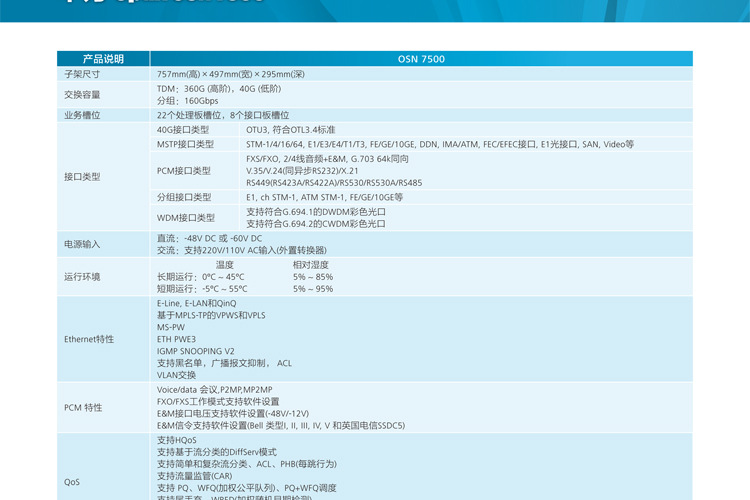The height and width of the screenshot is (500, 750).
Task: Click the '40G接口类型' sub-label
Action: click(183, 130)
